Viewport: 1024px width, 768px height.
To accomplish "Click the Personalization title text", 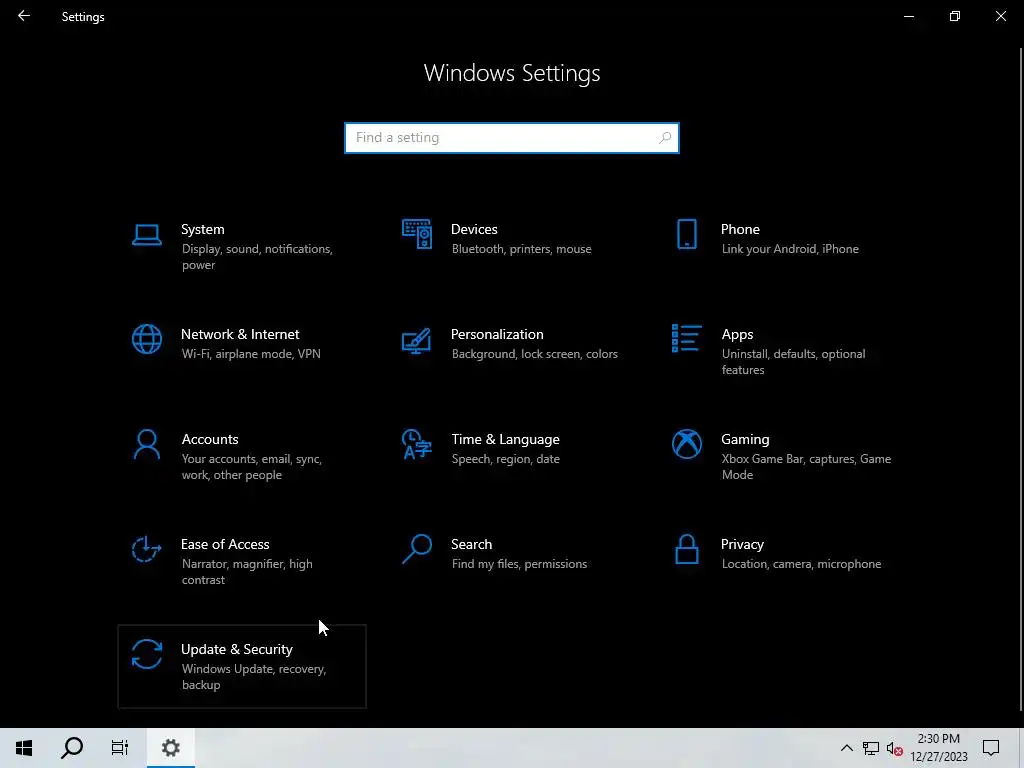I will click(x=497, y=334).
